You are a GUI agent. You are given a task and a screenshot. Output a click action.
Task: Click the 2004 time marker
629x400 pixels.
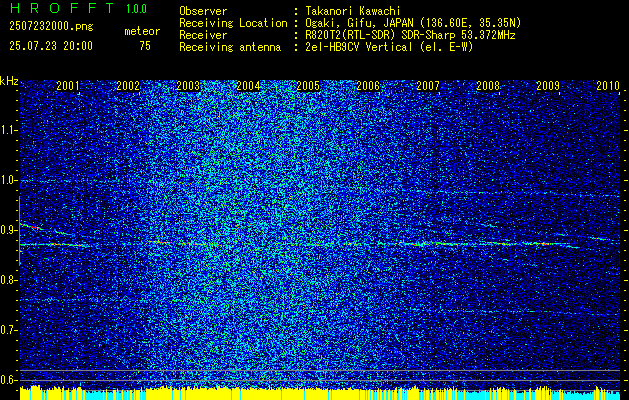coord(248,85)
